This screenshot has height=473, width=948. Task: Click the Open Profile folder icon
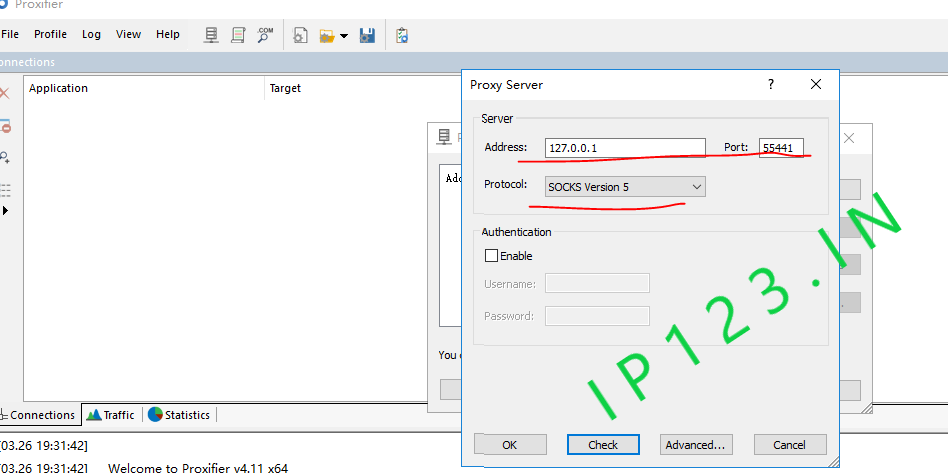coord(327,36)
